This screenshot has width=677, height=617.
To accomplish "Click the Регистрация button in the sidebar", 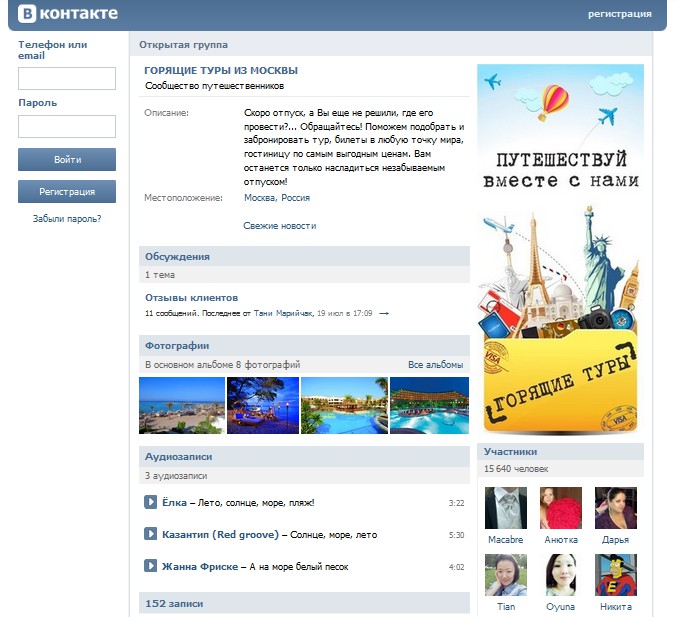I will 67,192.
